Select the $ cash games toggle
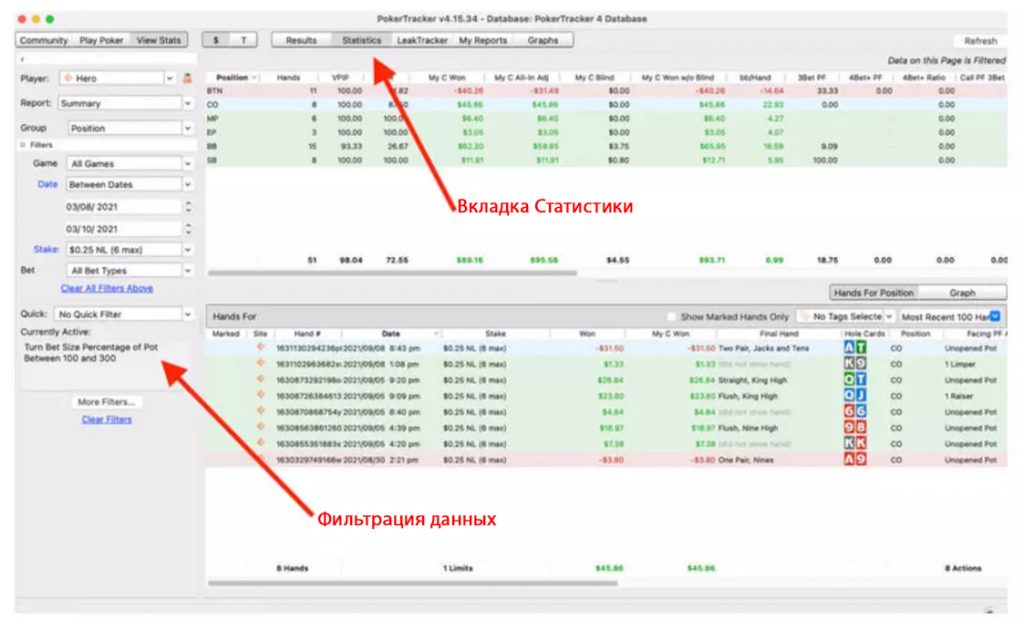This screenshot has height=621, width=1024. [x=216, y=40]
